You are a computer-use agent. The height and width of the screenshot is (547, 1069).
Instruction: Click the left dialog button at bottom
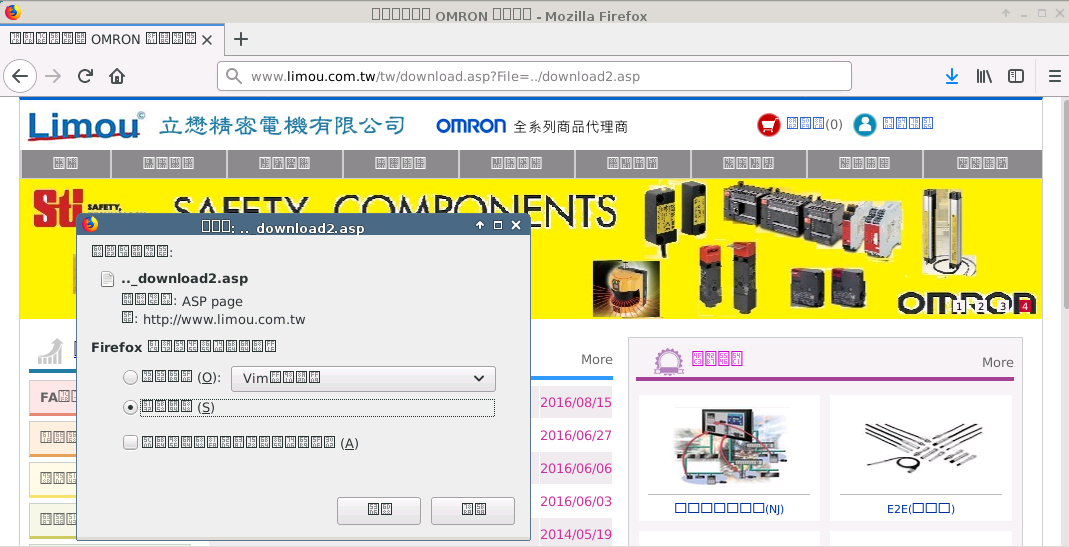point(378,511)
